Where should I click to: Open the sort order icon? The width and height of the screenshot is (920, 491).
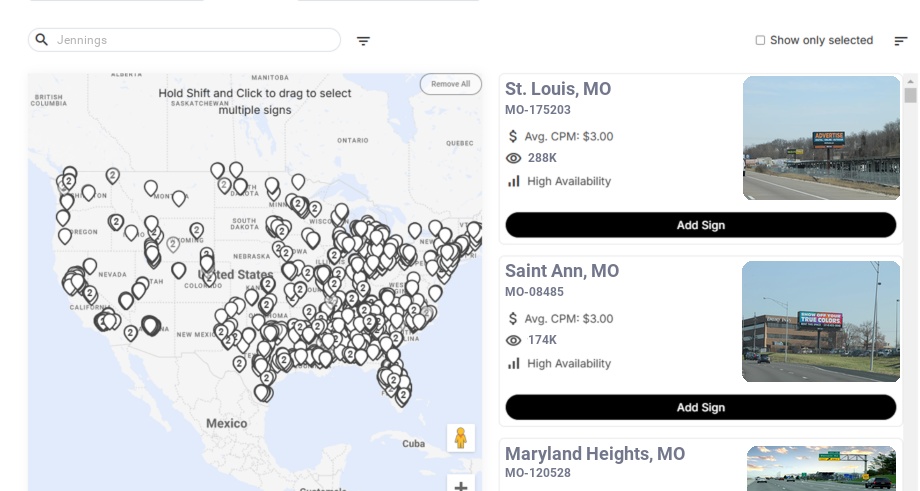click(901, 41)
